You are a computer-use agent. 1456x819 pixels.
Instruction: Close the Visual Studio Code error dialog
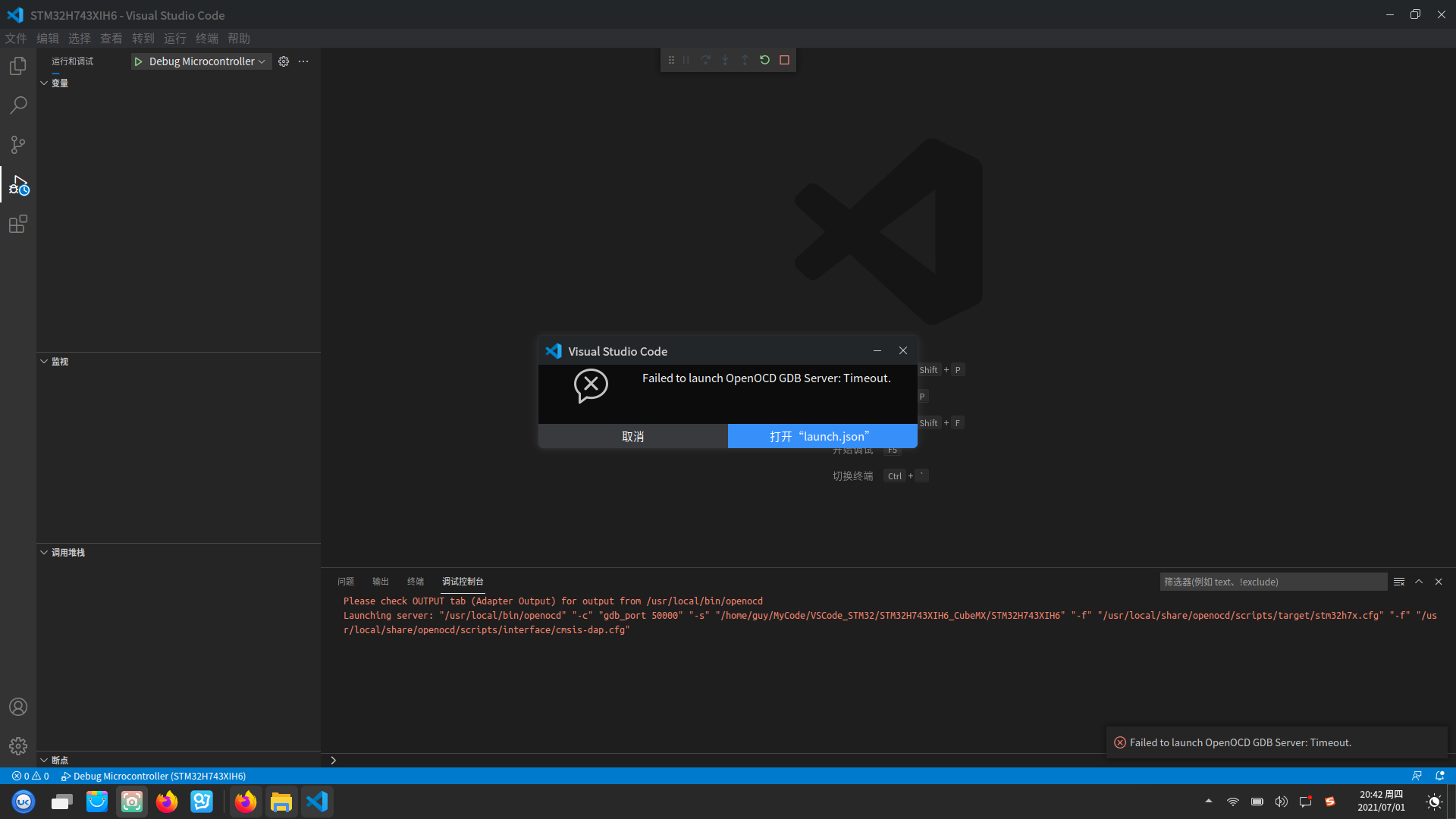pyautogui.click(x=903, y=350)
